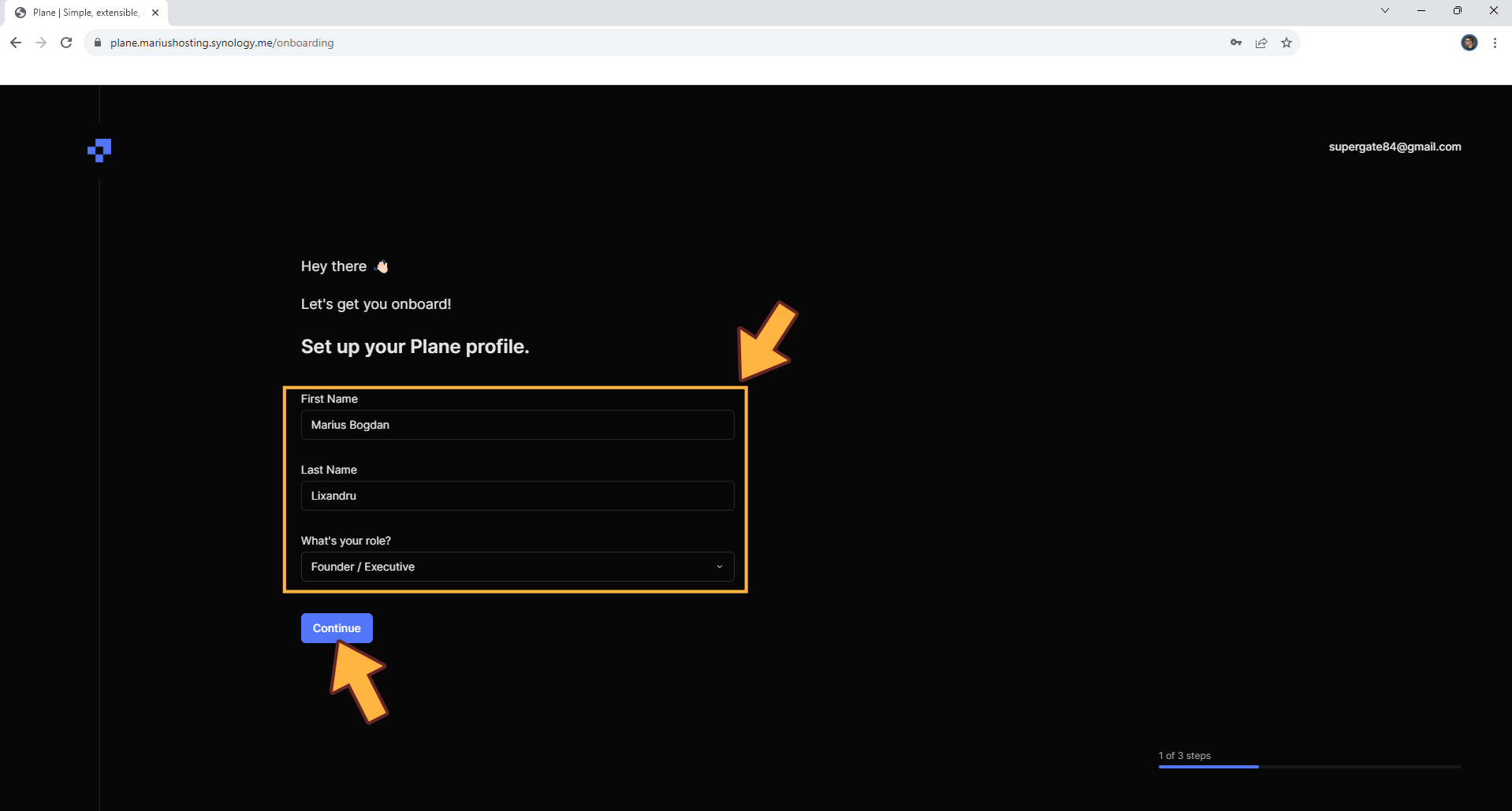Click the 'Hey there' greeting text
This screenshot has height=811, width=1512.
(x=333, y=266)
